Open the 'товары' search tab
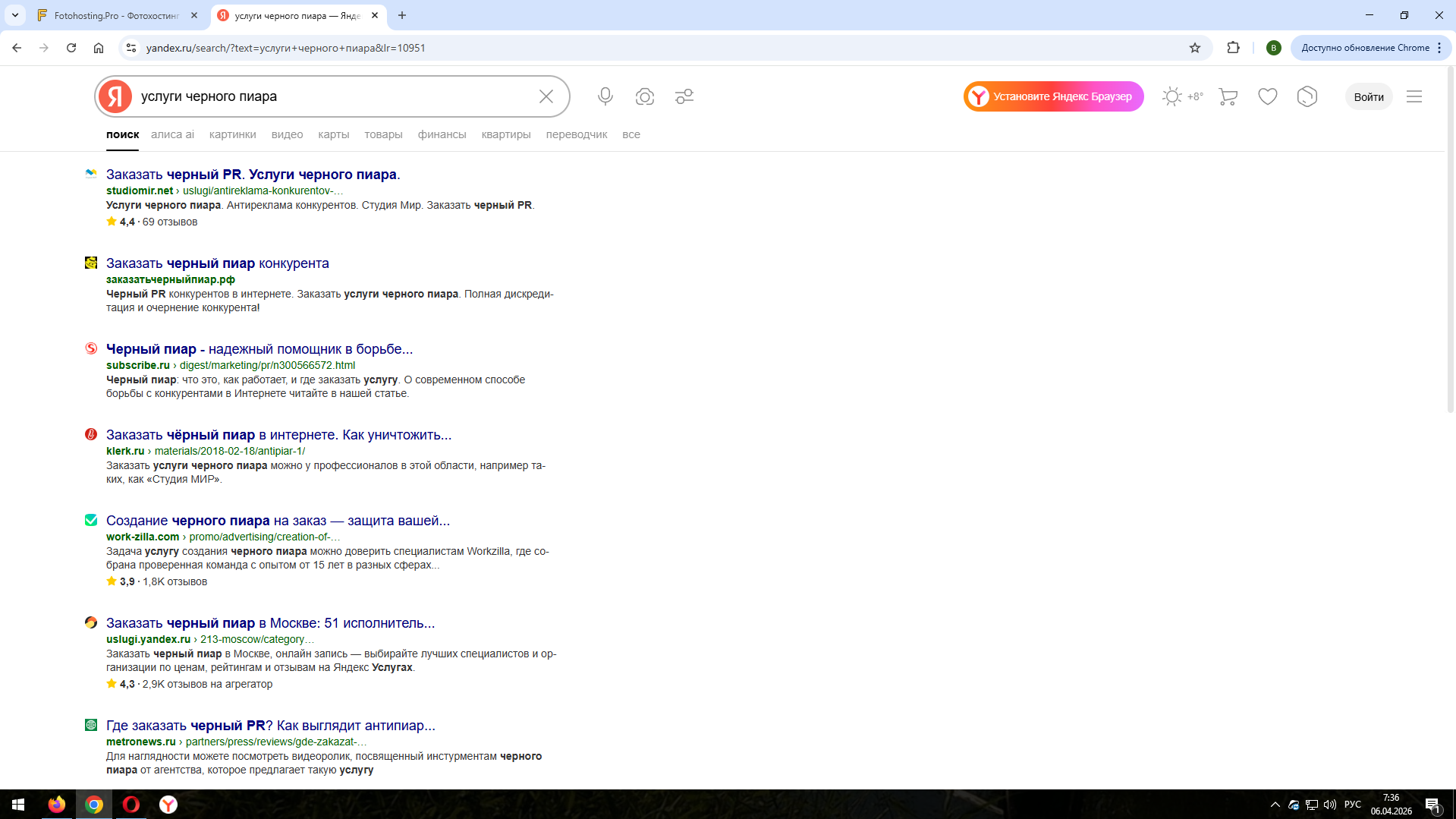Image resolution: width=1456 pixels, height=819 pixels. point(383,134)
